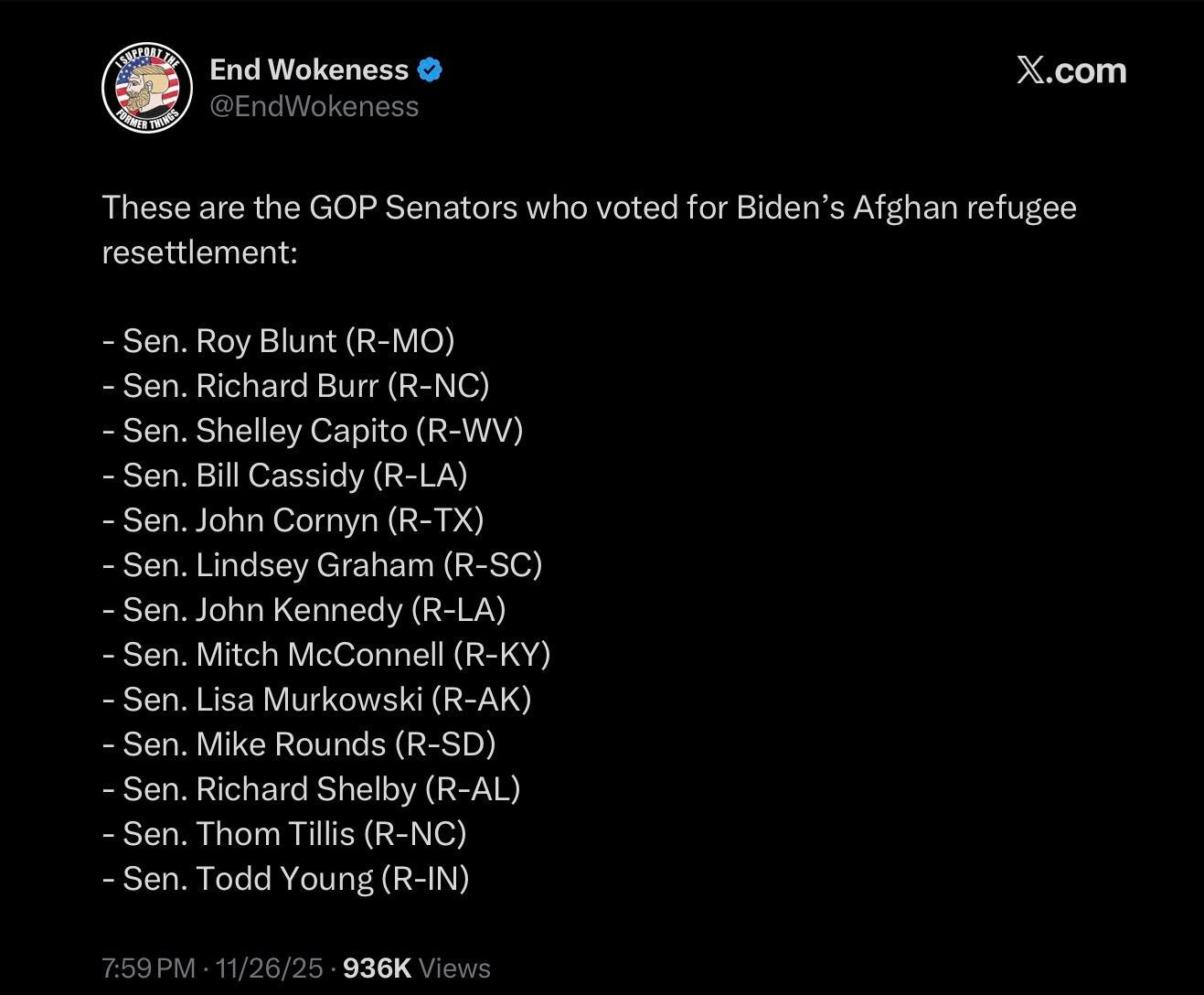Select the Sen. Lisa Murkowski line
The image size is (1204, 995).
click(317, 699)
